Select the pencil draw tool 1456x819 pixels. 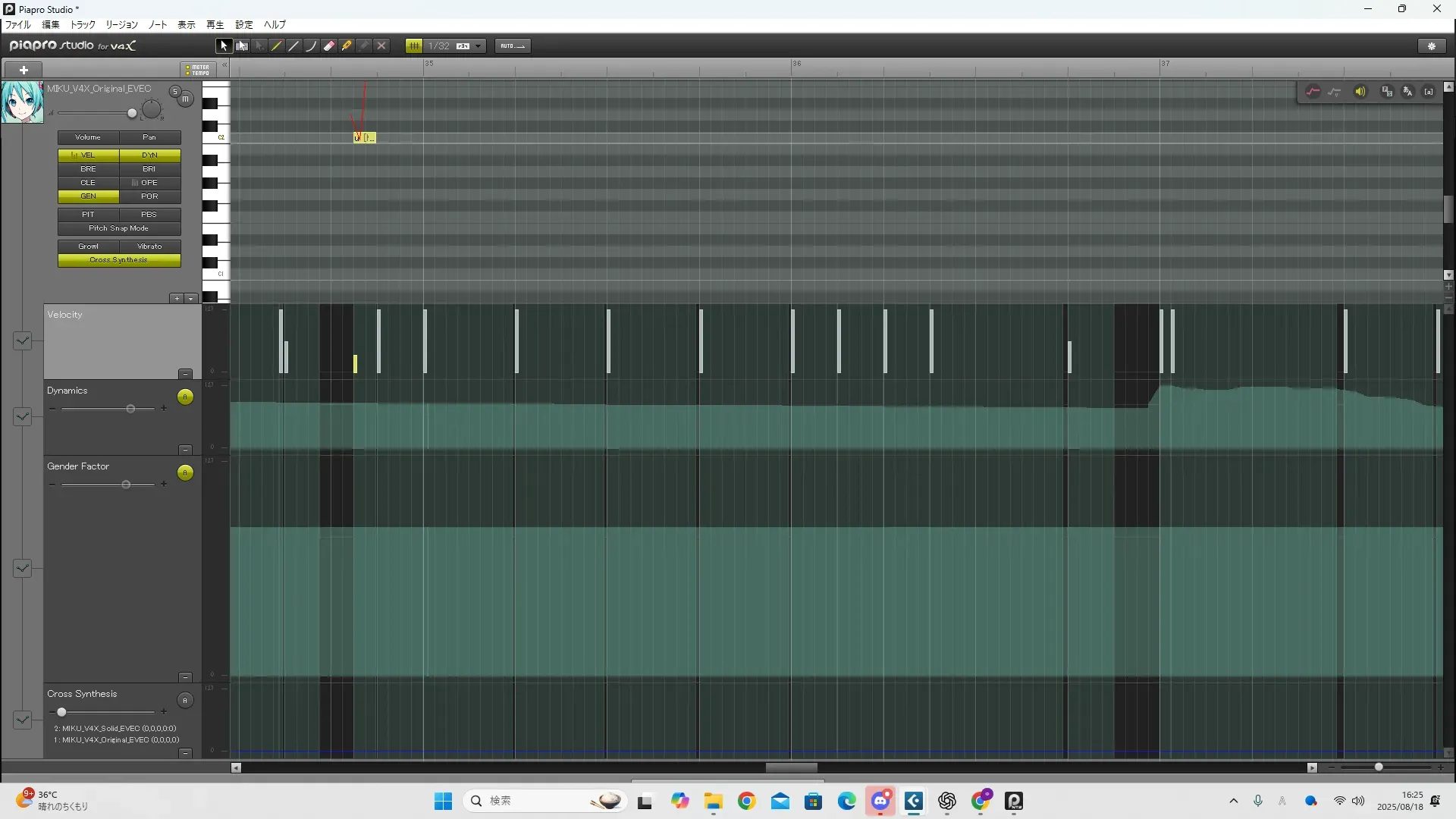(x=277, y=46)
